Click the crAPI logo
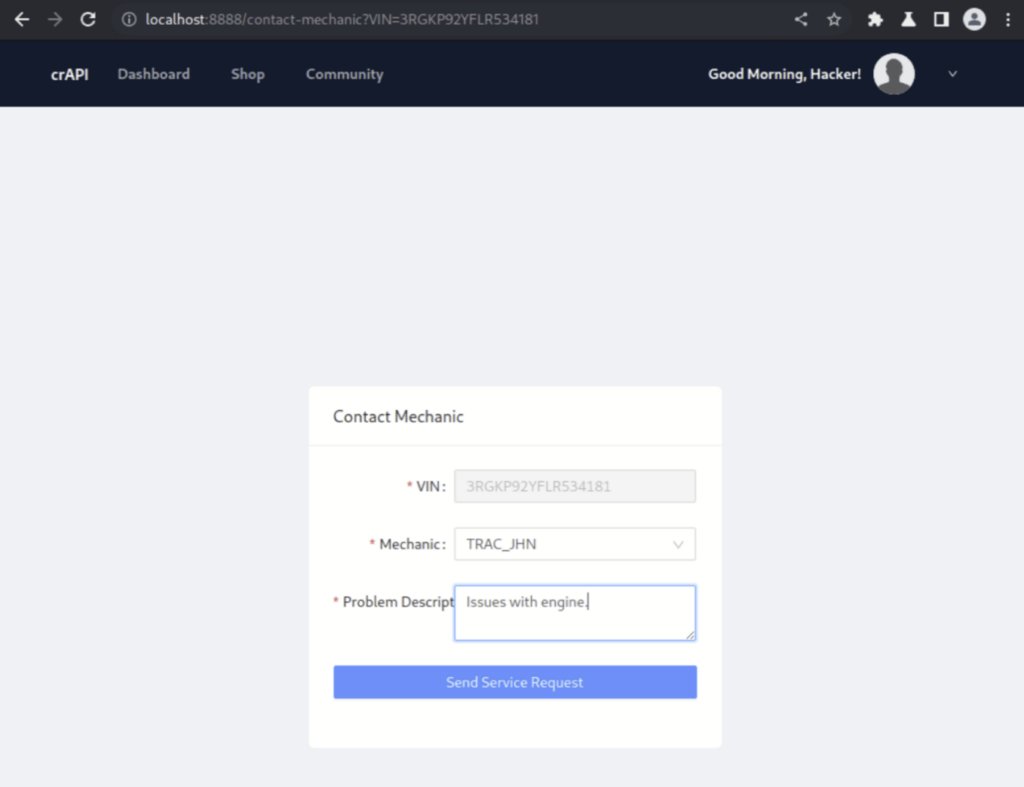1024x787 pixels. tap(69, 73)
